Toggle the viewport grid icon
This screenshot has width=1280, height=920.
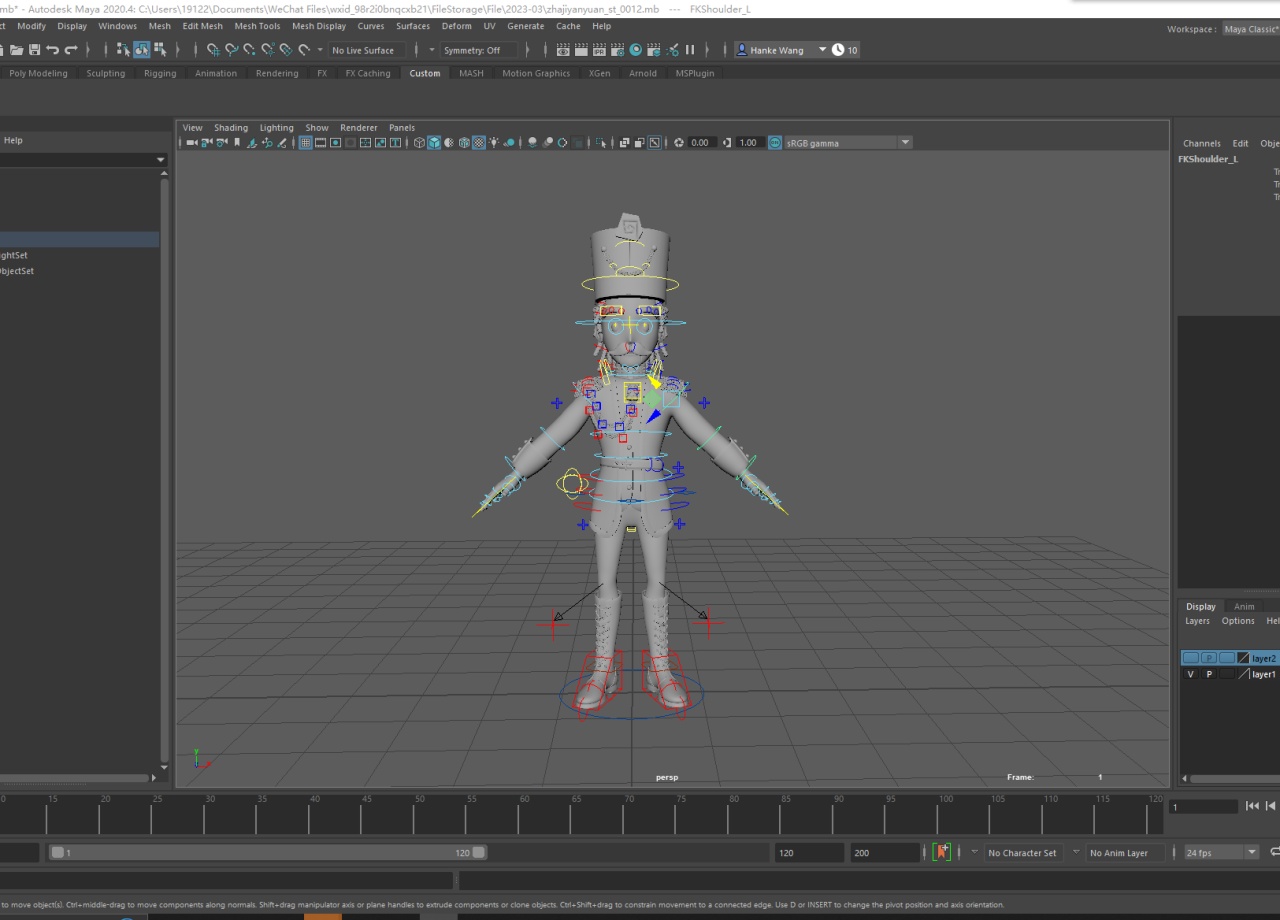[306, 143]
